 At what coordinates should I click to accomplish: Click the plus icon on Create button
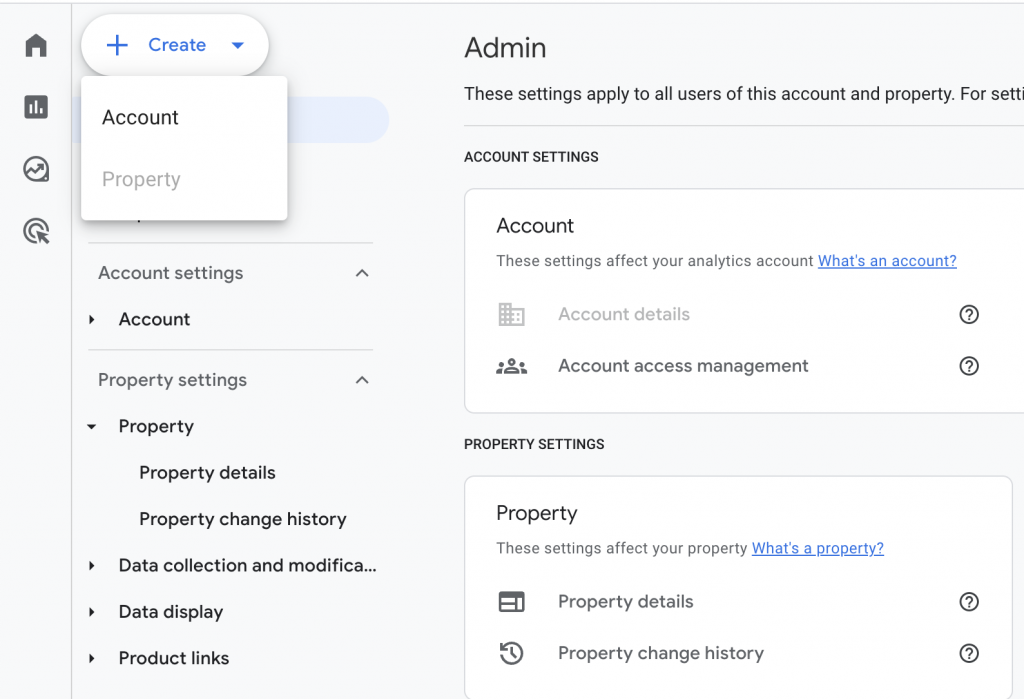118,45
